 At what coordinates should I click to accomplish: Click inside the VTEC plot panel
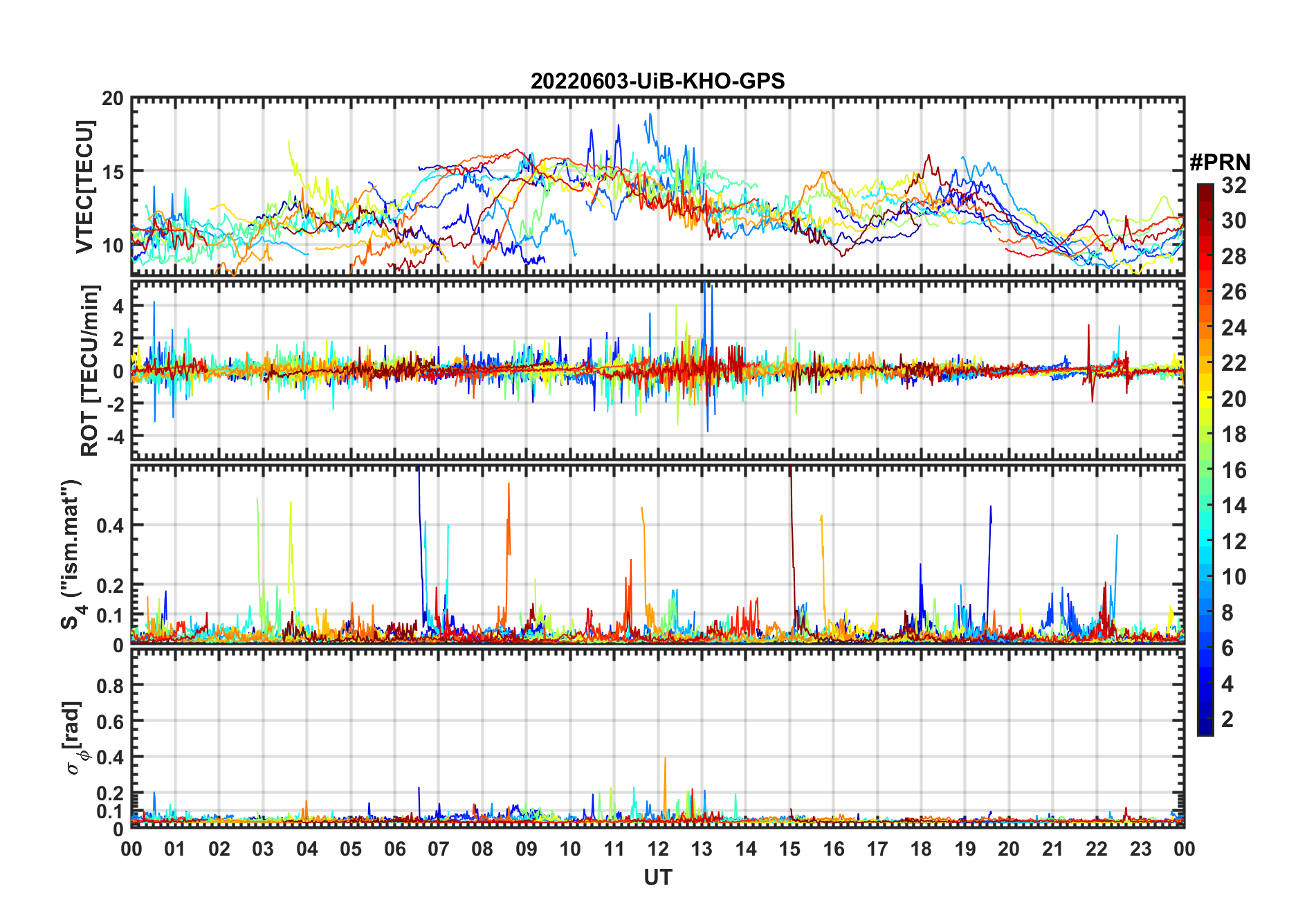click(x=657, y=186)
